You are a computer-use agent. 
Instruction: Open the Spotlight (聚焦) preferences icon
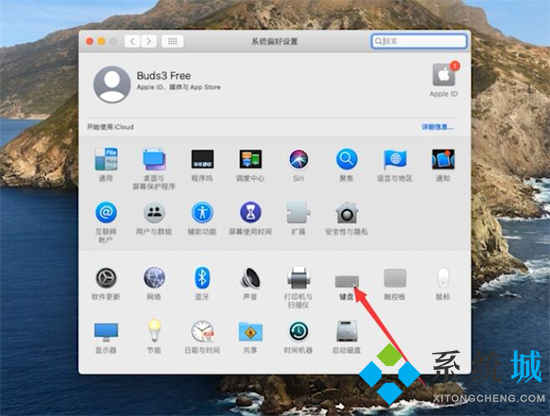pos(347,159)
